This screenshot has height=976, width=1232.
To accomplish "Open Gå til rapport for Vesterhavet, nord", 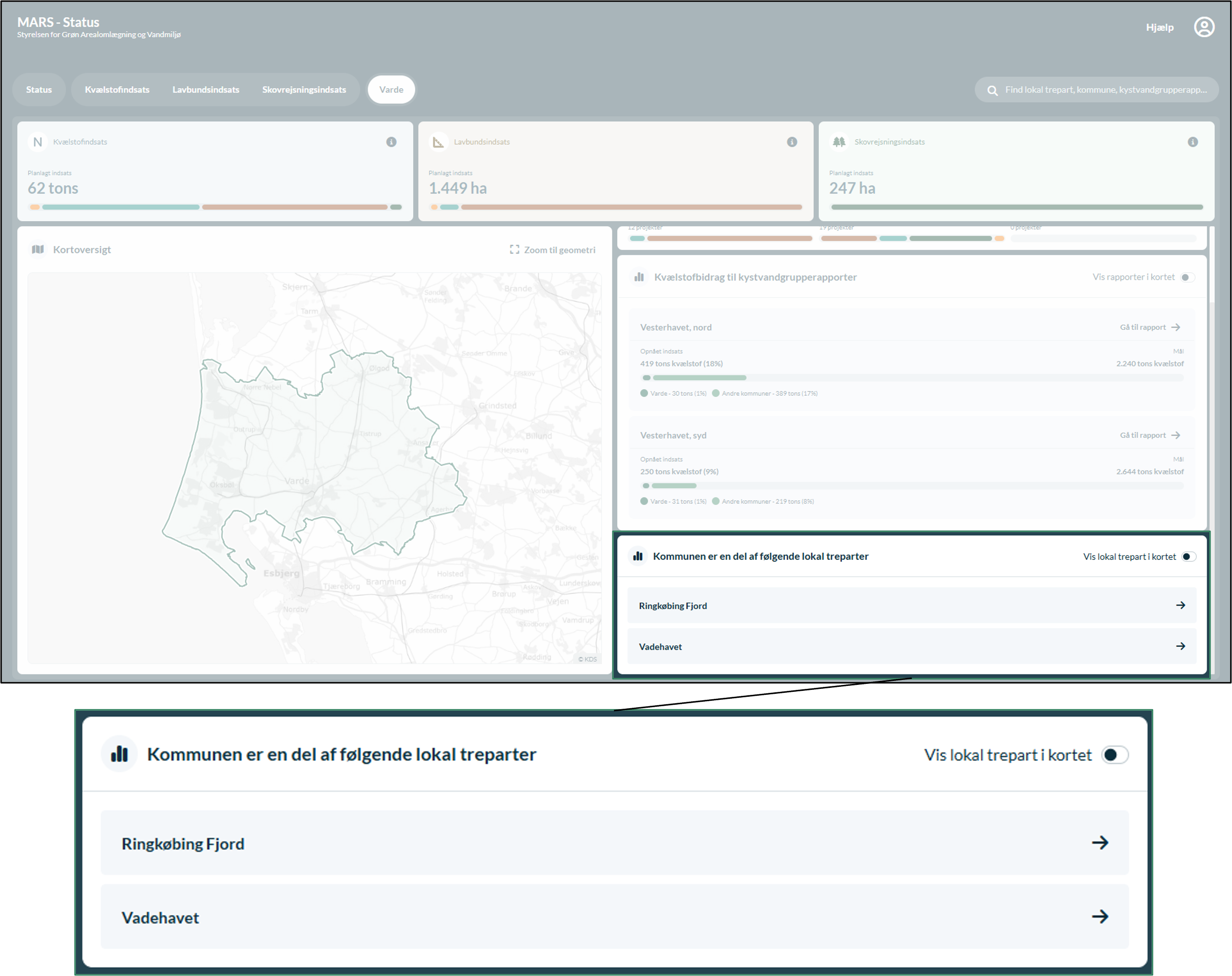I will 1150,327.
